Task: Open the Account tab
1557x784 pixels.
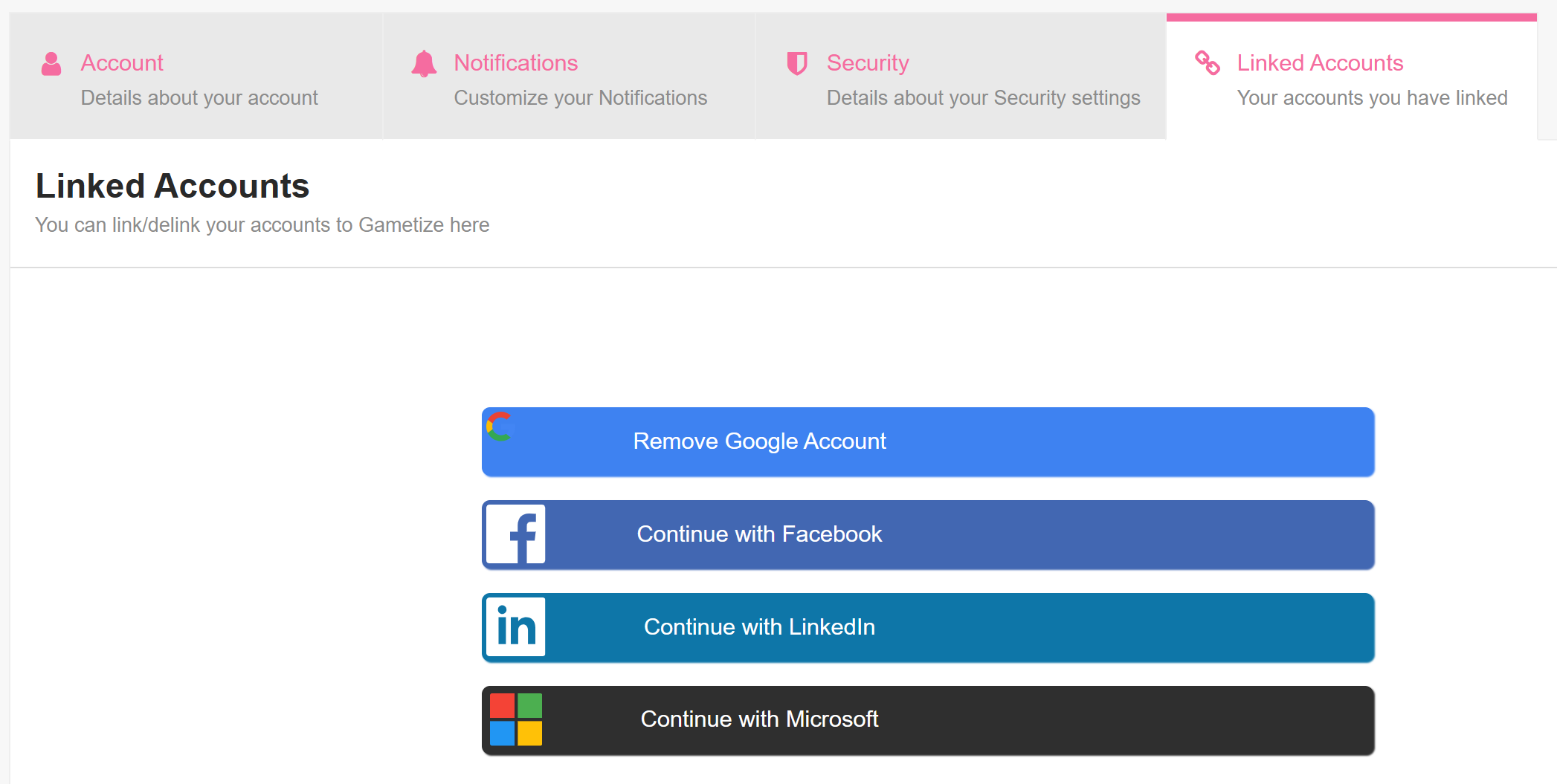Action: (x=196, y=76)
